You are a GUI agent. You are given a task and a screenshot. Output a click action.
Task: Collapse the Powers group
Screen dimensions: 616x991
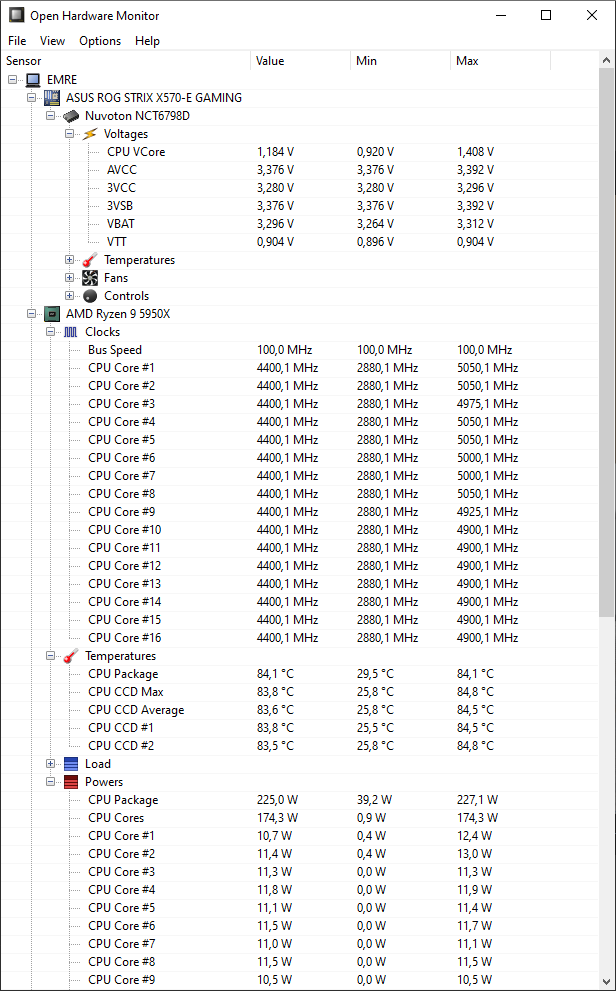point(51,782)
